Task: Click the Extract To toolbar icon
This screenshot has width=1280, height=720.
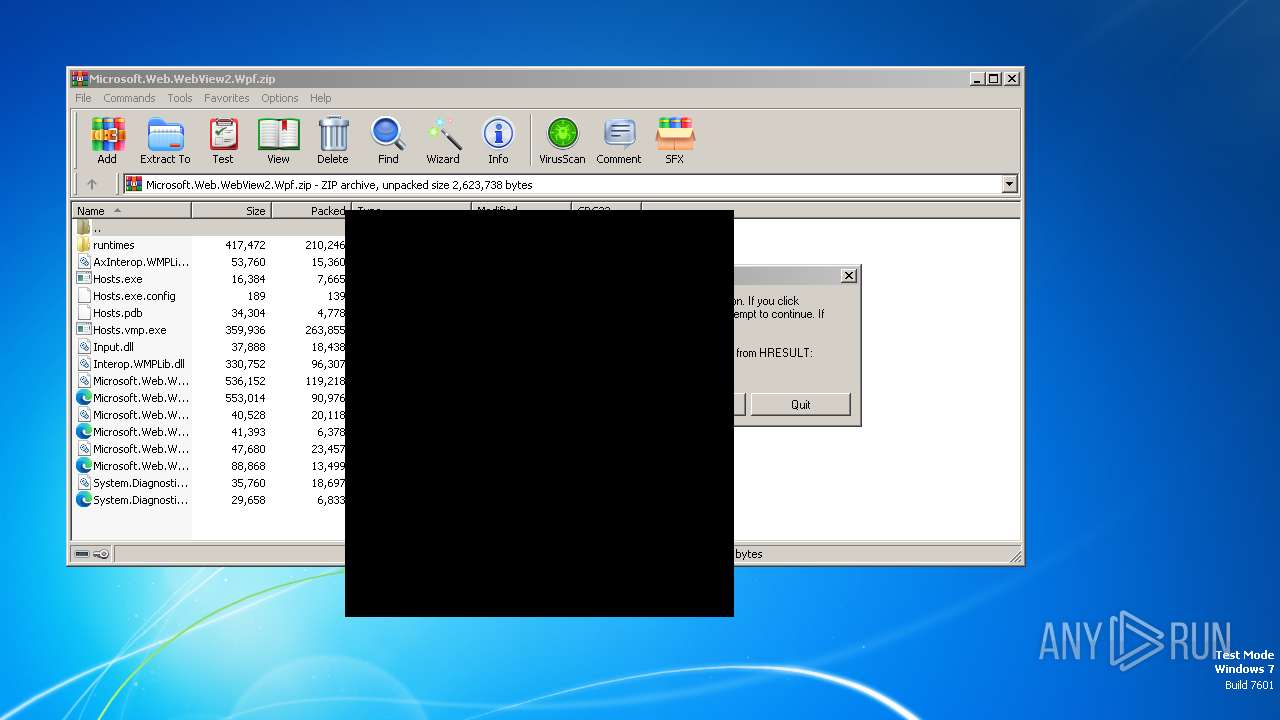Action: click(165, 140)
